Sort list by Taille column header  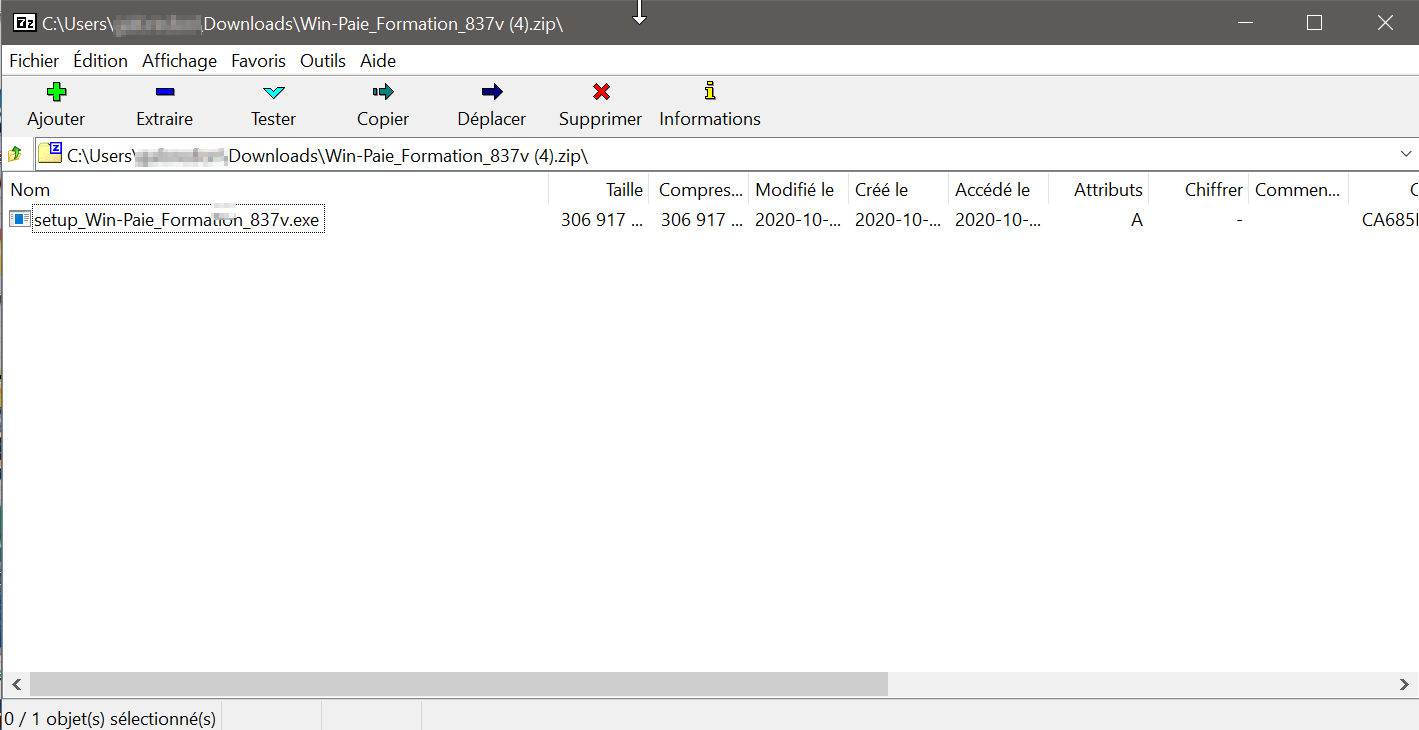click(624, 190)
